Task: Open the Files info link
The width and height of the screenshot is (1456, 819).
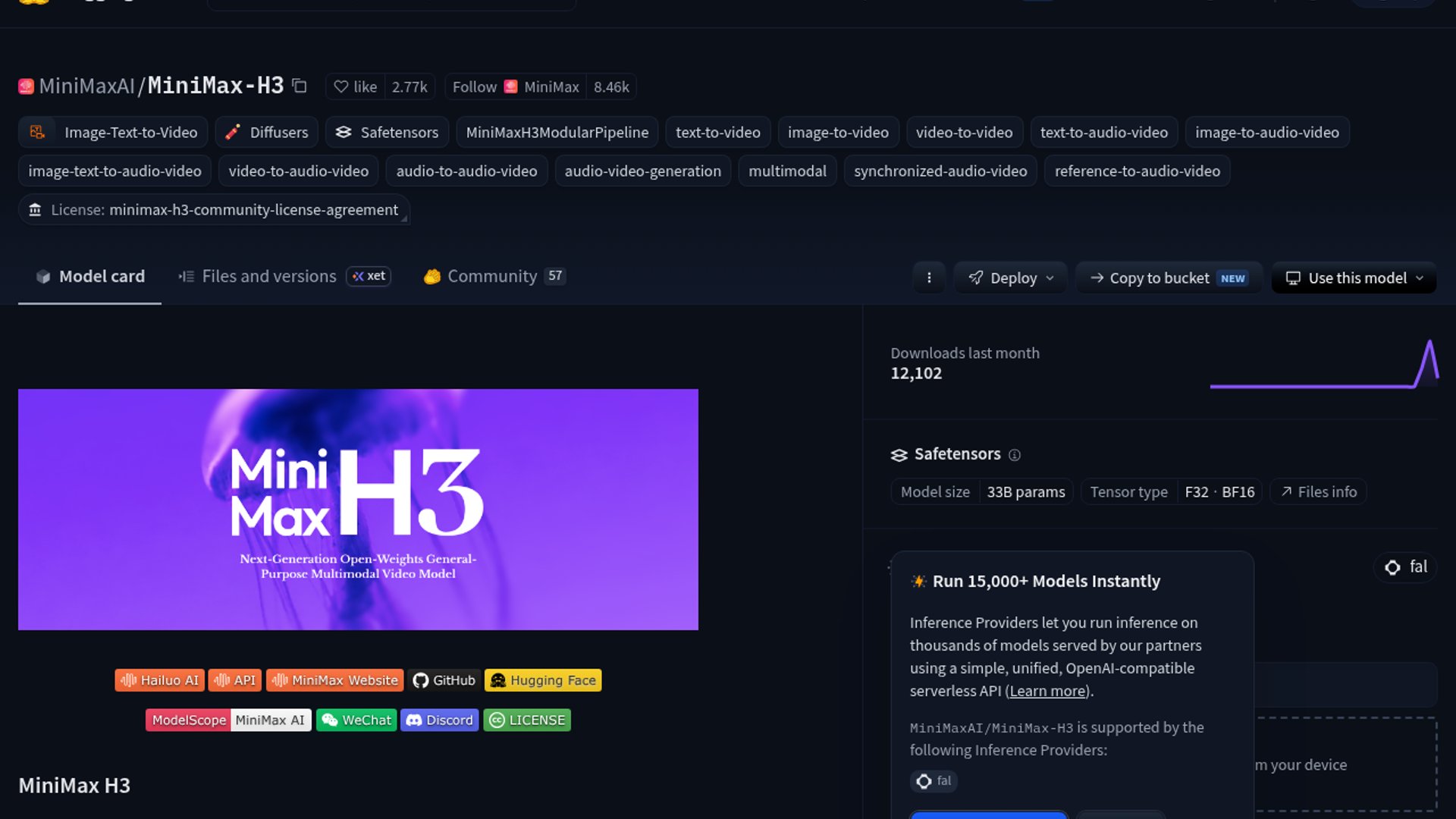Action: 1319,491
